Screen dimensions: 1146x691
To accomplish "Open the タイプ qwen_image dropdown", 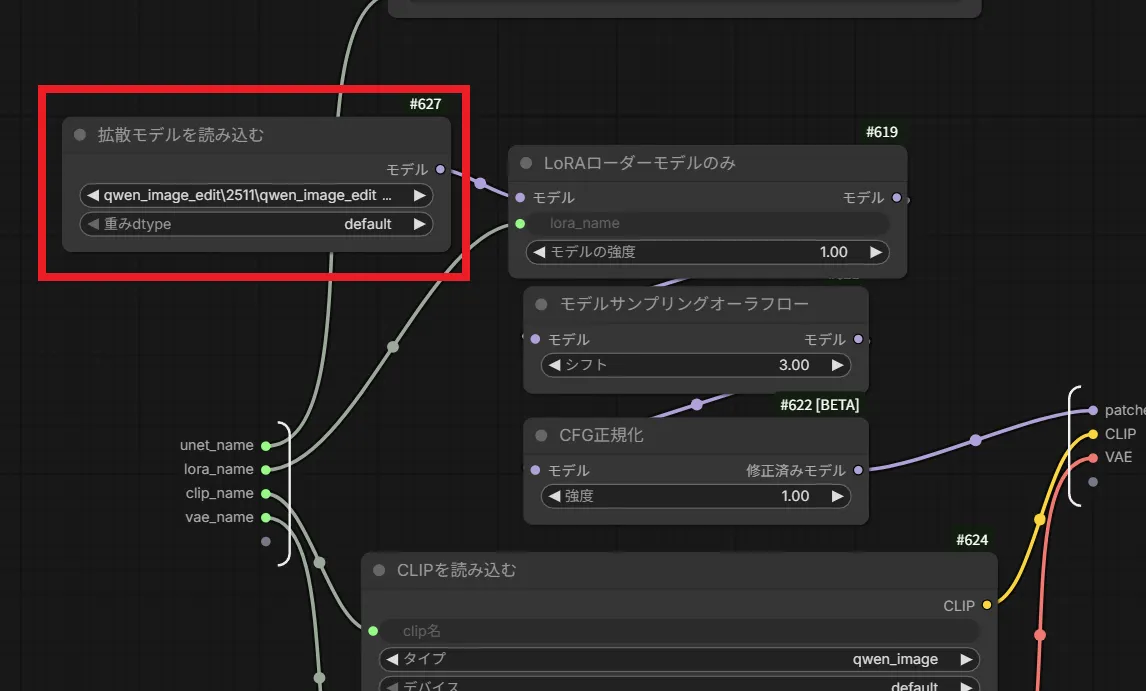I will click(678, 659).
